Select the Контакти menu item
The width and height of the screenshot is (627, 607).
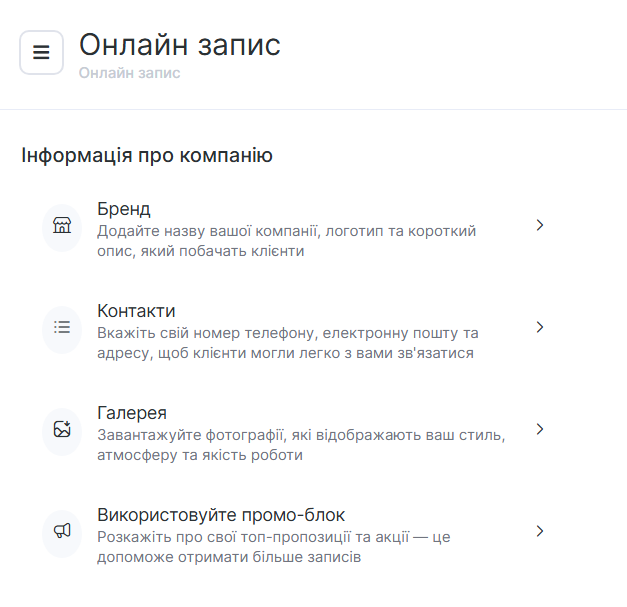[137, 311]
